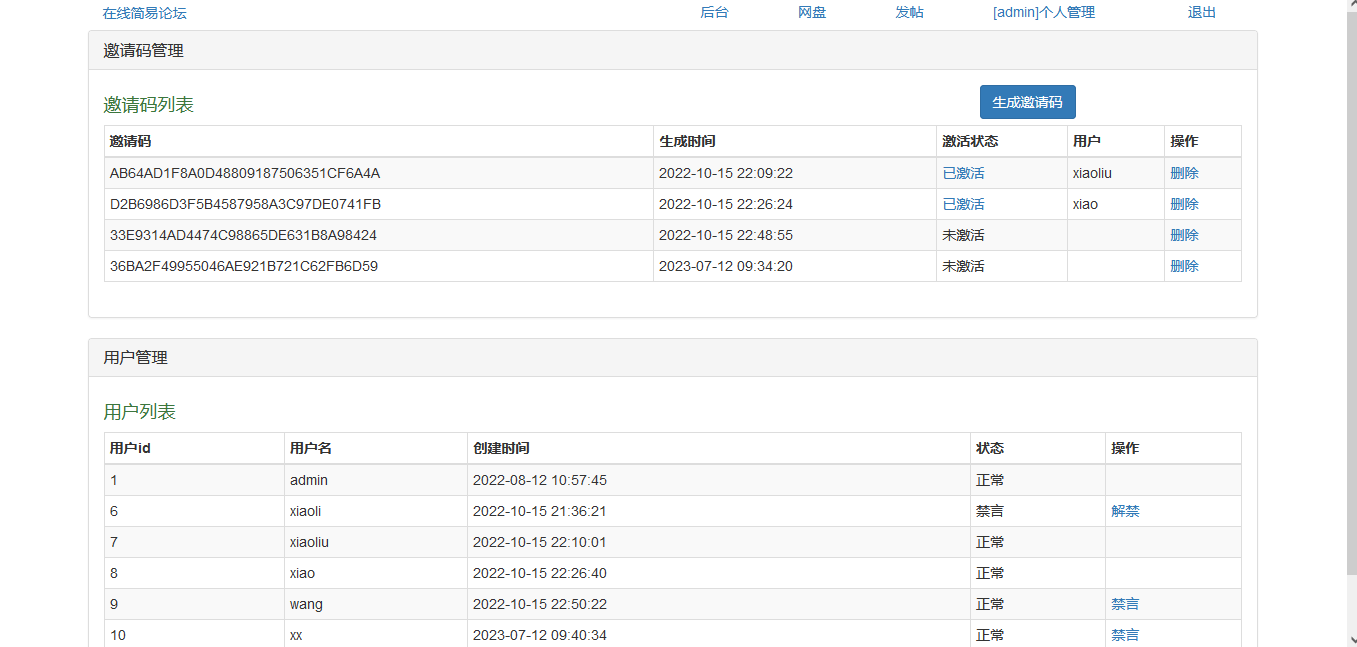Open [admin]个人管理 page
Image resolution: width=1357 pixels, height=647 pixels.
1043,13
